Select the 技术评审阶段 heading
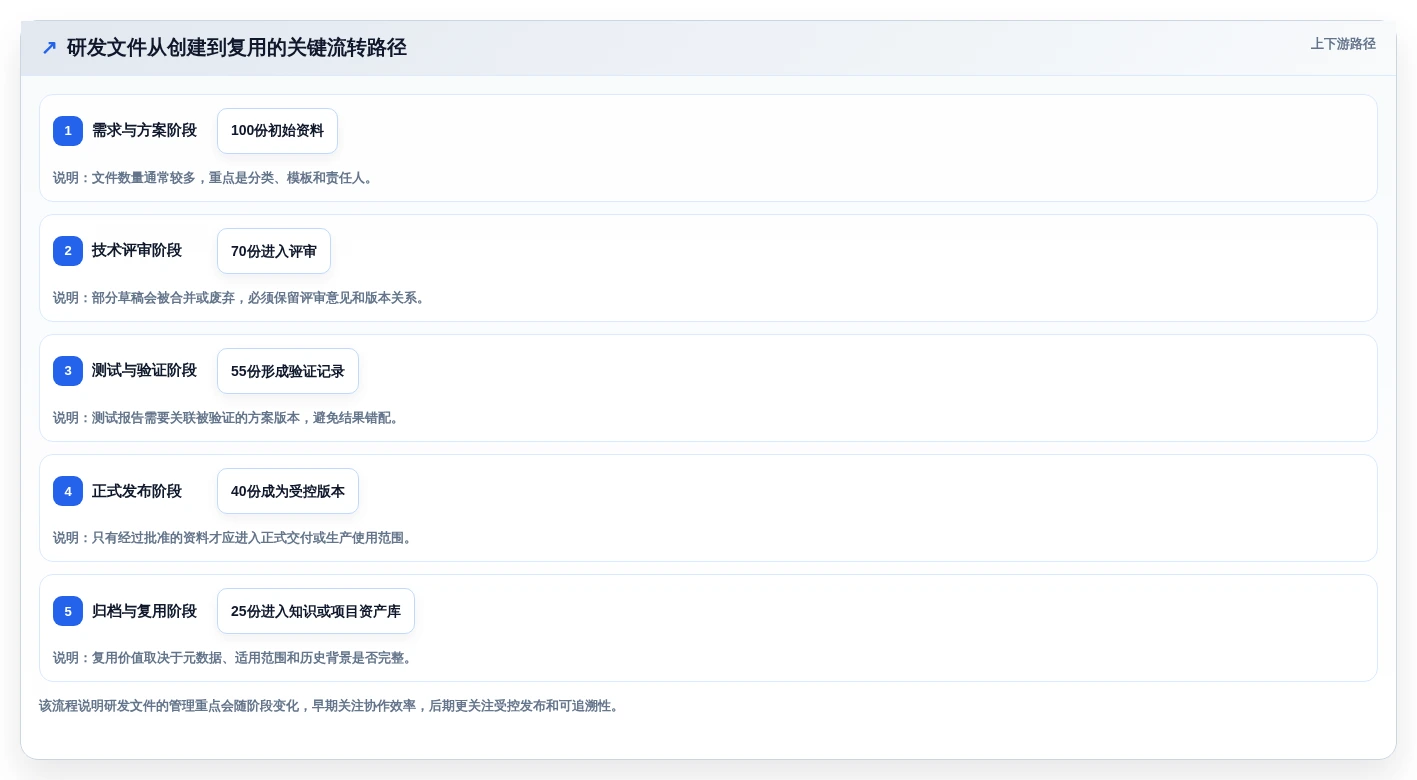 [x=137, y=251]
